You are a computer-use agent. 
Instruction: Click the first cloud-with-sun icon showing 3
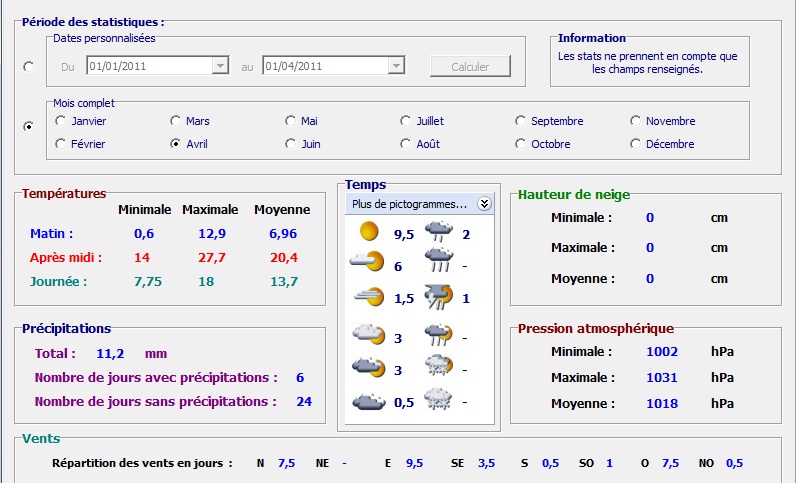click(369, 334)
